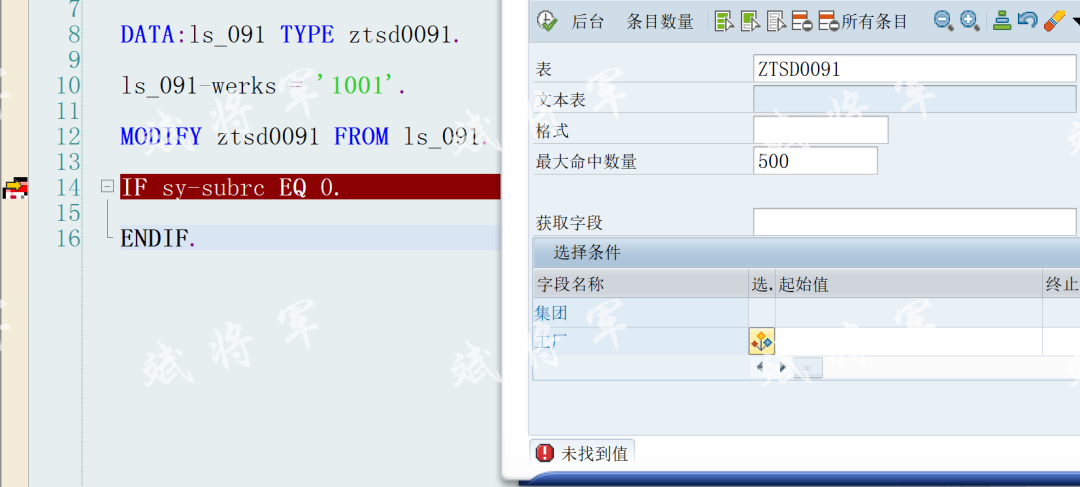Click the code line 'MODIFY ztsd0091 FROM ls_091.'
1080x487 pixels.
[x=304, y=136]
